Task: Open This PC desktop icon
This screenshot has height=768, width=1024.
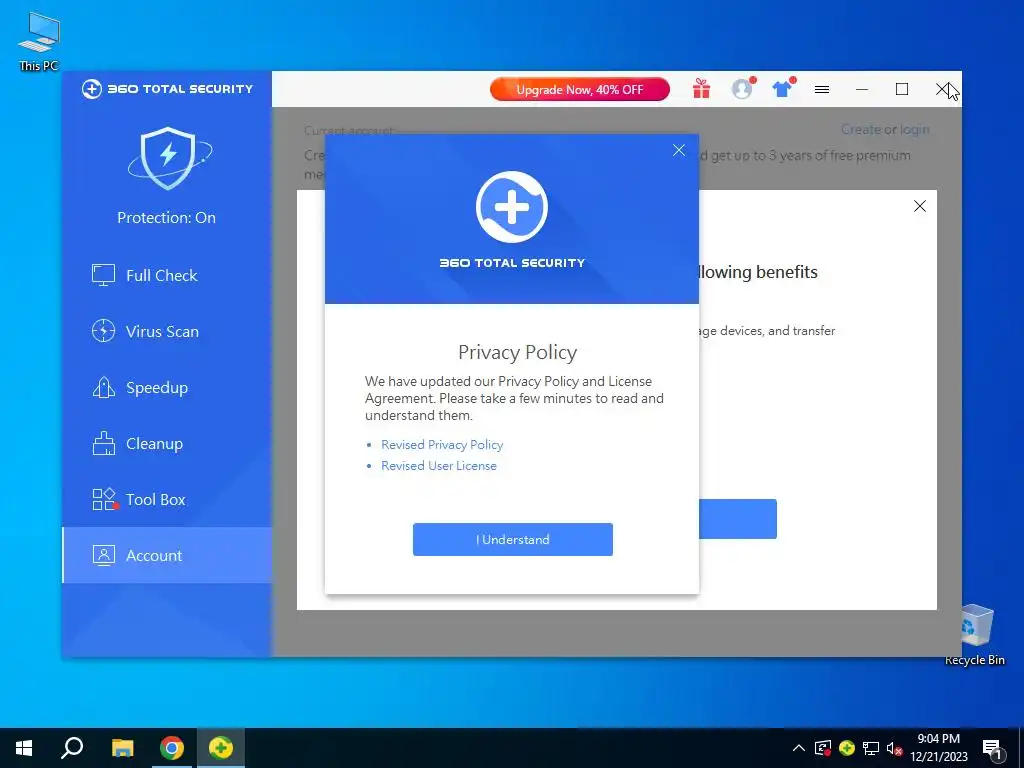Action: click(x=39, y=41)
